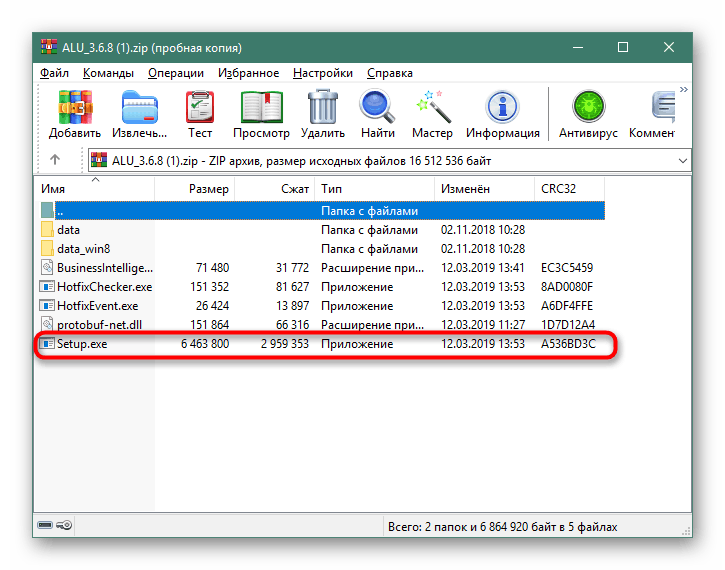This screenshot has height=570, width=725.
Task: Click the archive icon in address bar
Action: point(99,160)
